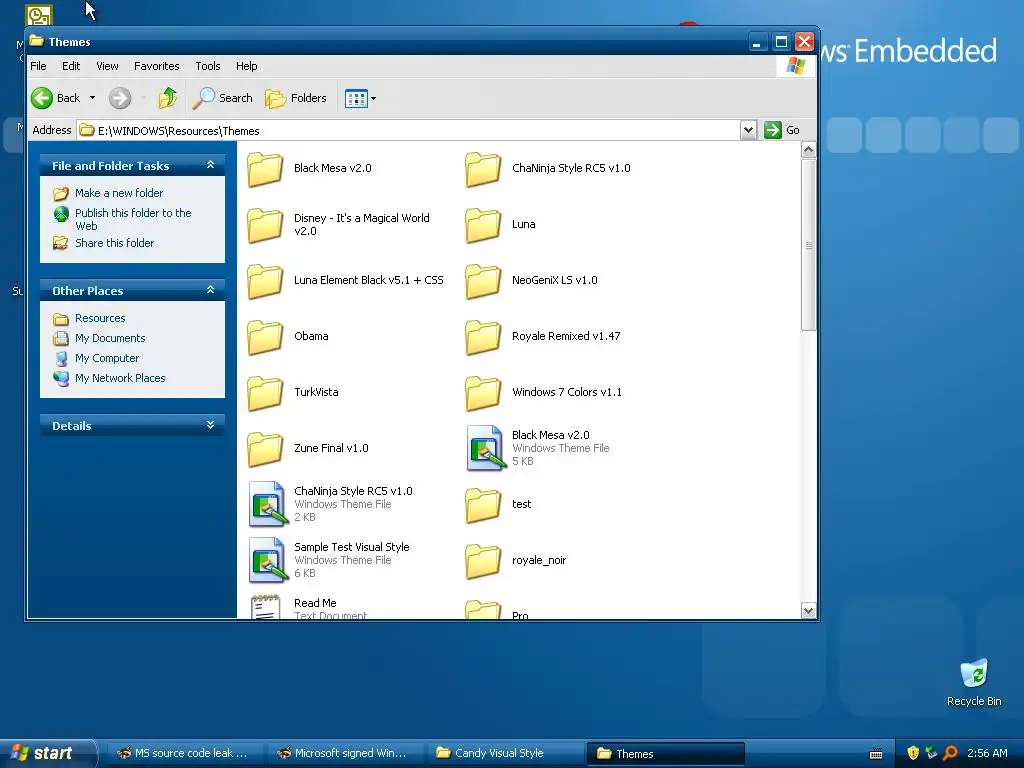
Task: Open the Favorites menu
Action: [x=157, y=66]
